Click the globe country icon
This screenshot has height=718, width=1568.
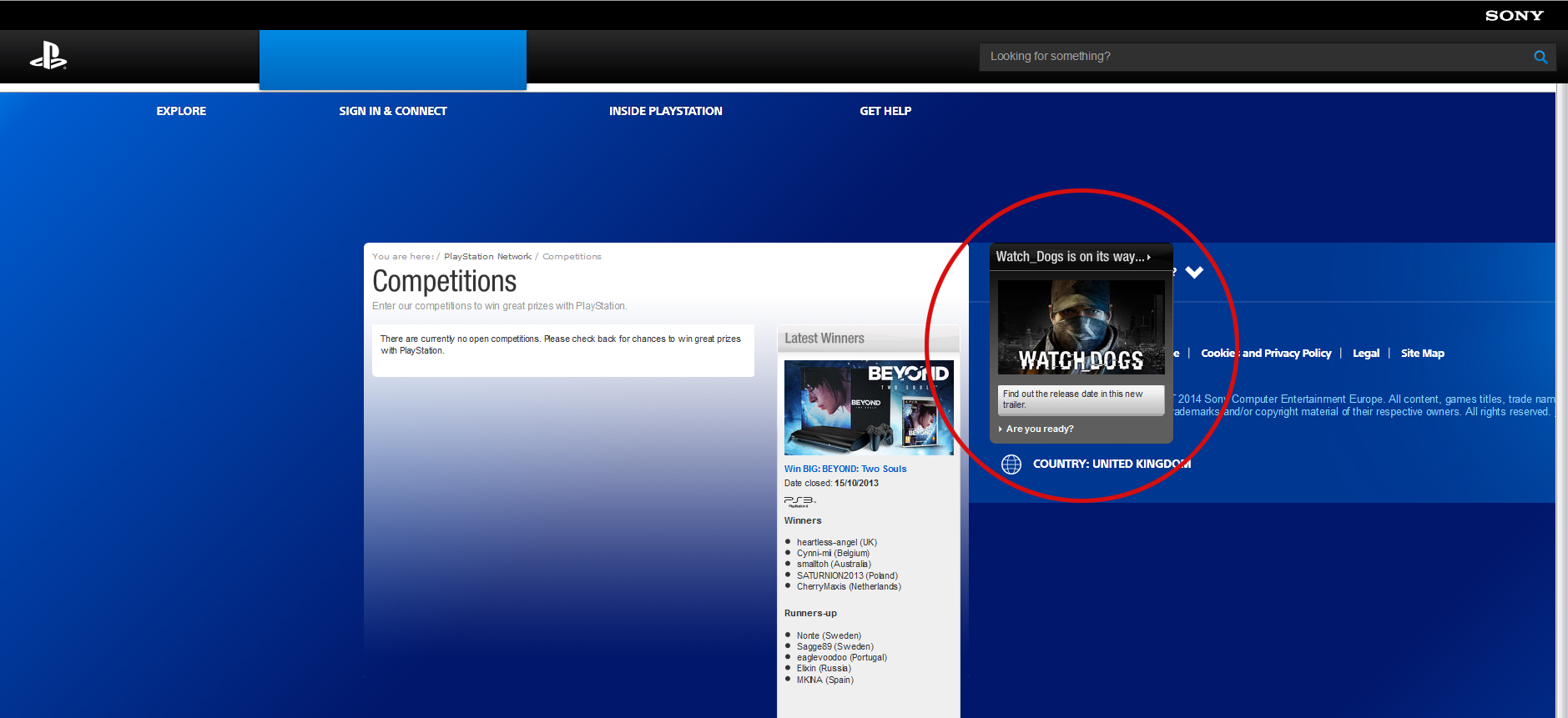1011,464
